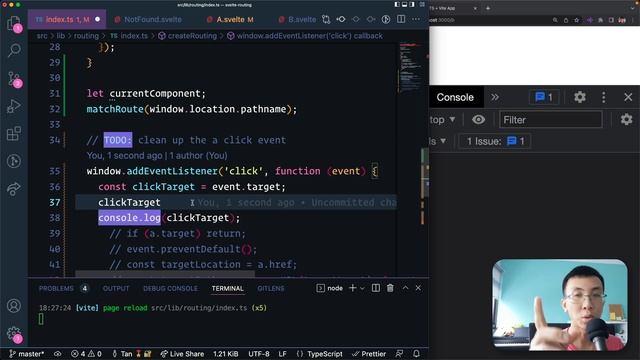Click the feedback icon in status bar
Screen dimensions: 640x360
(x=399, y=353)
